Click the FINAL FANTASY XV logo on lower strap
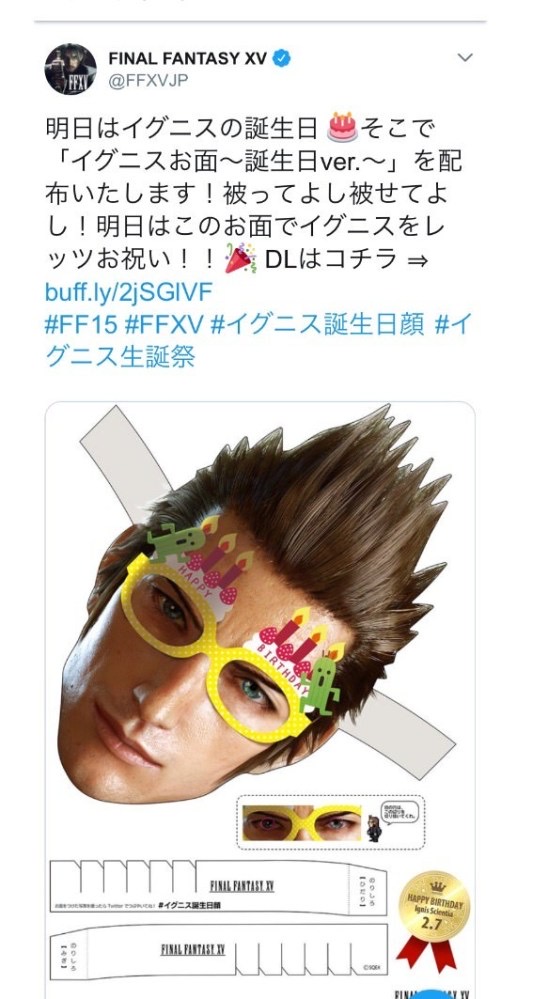 pos(193,949)
